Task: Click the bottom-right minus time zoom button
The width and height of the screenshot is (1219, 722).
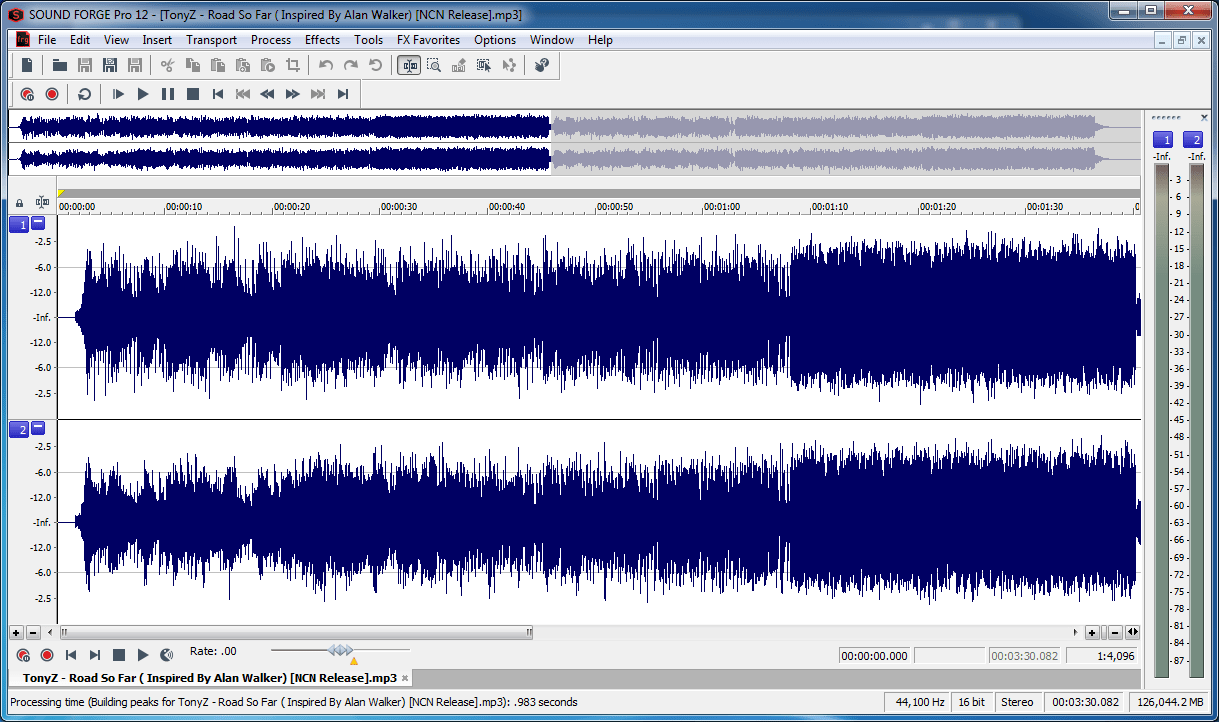Action: (x=1114, y=633)
